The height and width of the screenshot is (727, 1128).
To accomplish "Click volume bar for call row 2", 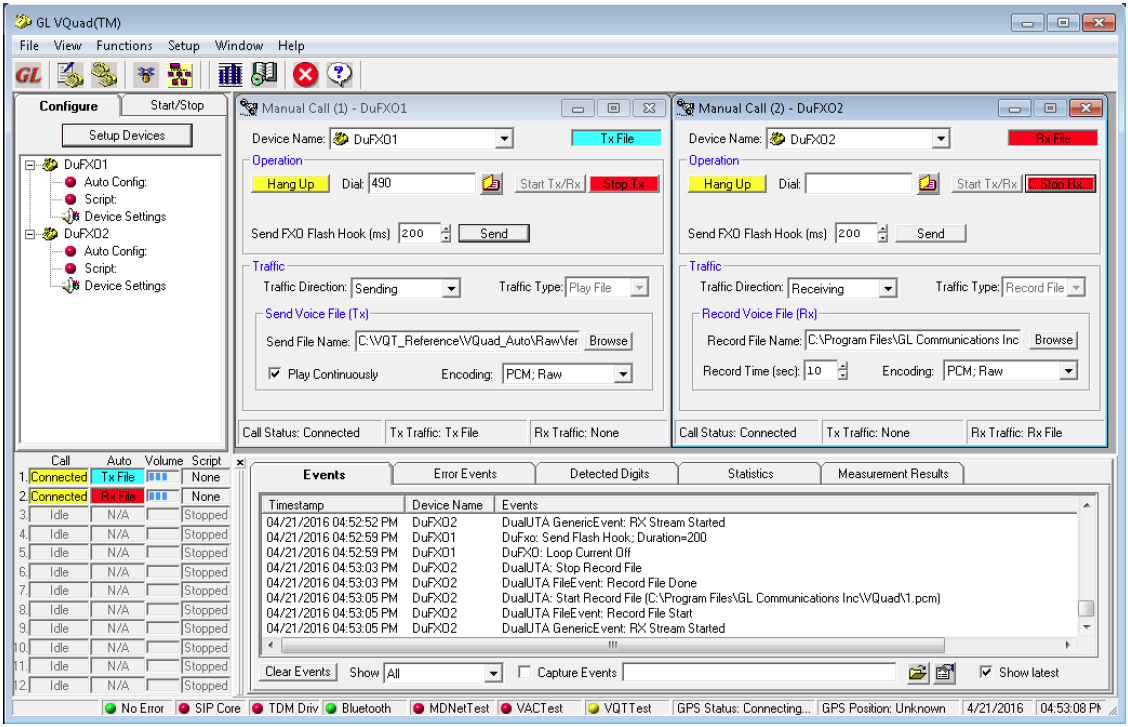I will pos(163,495).
